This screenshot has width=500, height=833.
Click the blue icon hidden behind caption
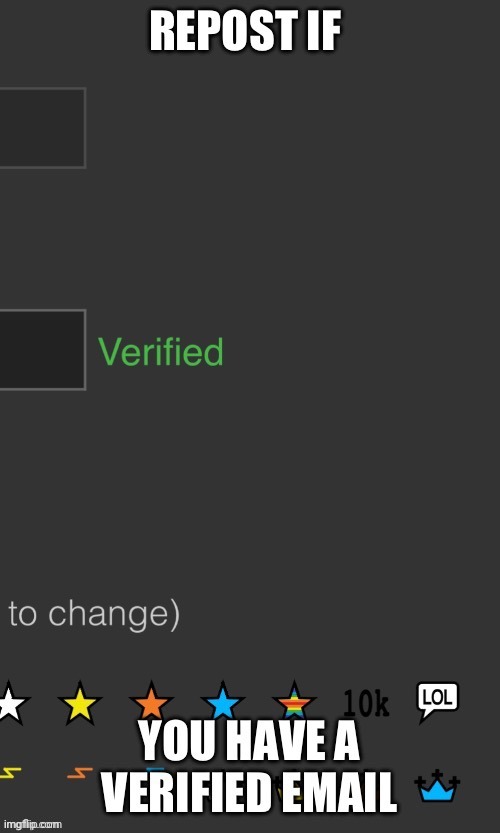pyautogui.click(x=155, y=769)
